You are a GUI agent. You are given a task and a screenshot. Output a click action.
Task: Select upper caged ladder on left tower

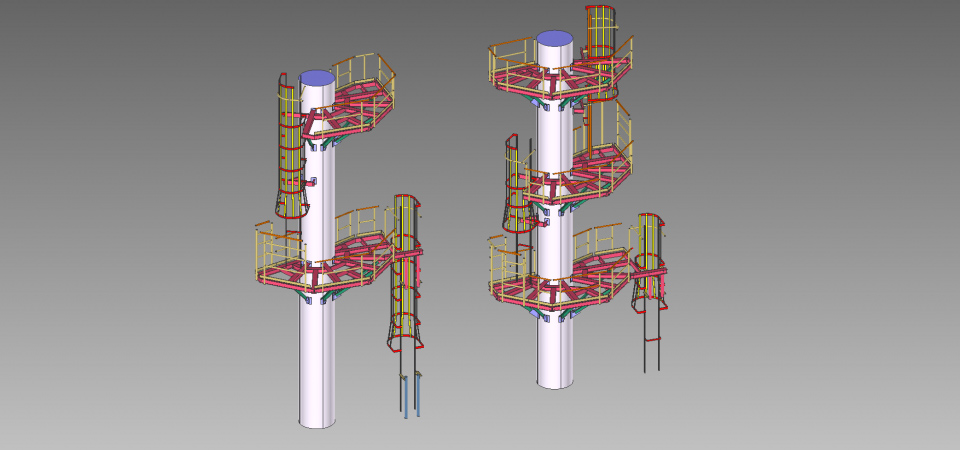[287, 150]
